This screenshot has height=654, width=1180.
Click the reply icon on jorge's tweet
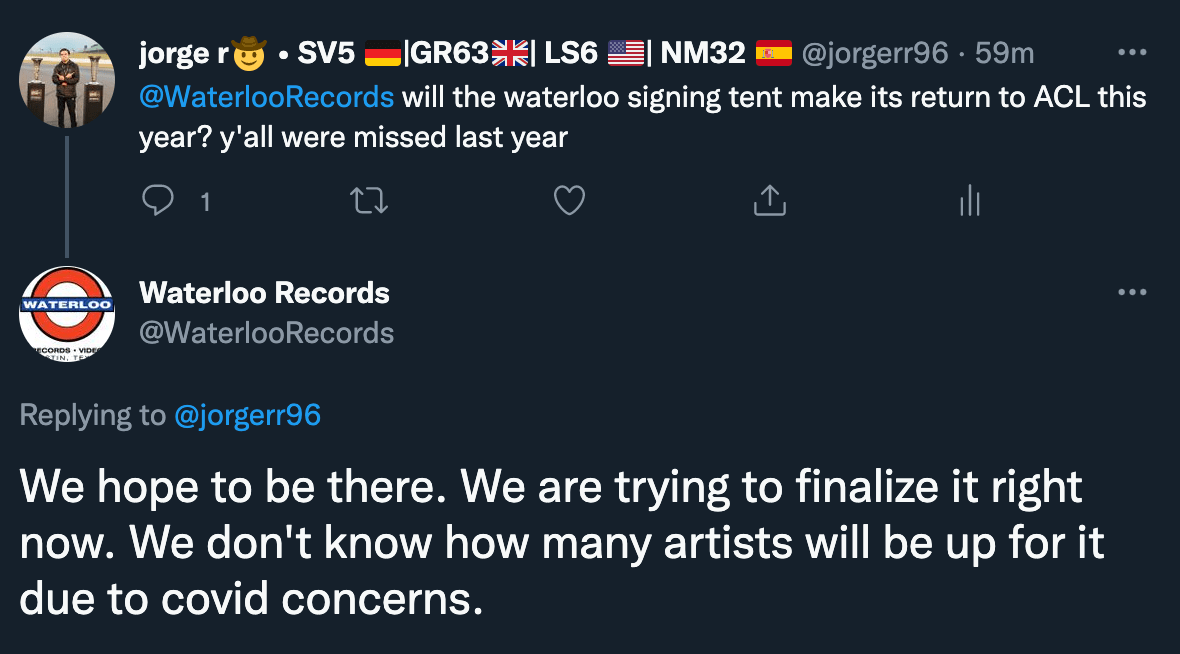160,200
